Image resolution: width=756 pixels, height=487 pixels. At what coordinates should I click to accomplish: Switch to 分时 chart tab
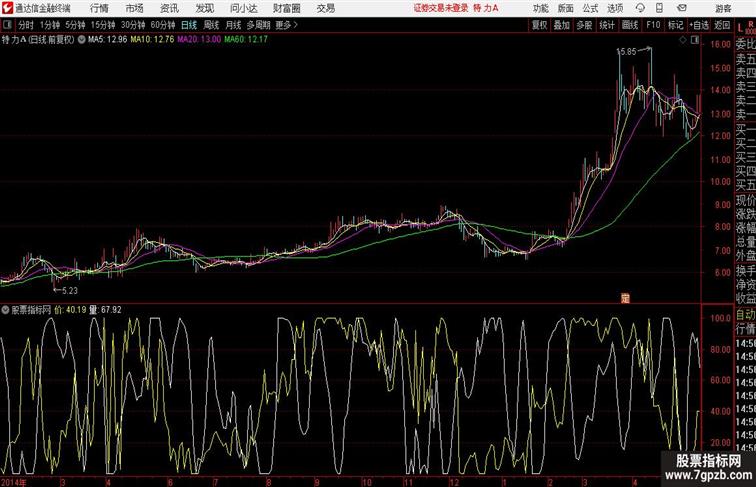click(26, 25)
